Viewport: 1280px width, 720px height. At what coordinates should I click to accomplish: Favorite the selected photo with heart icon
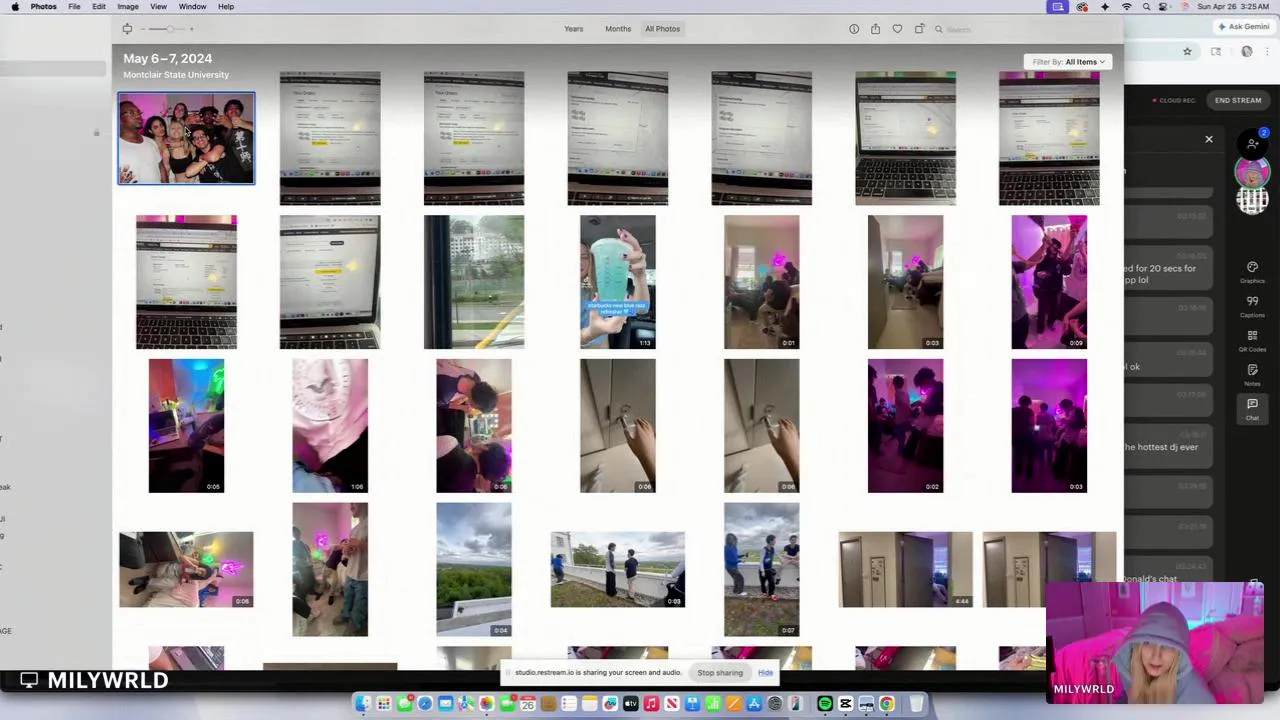897,29
